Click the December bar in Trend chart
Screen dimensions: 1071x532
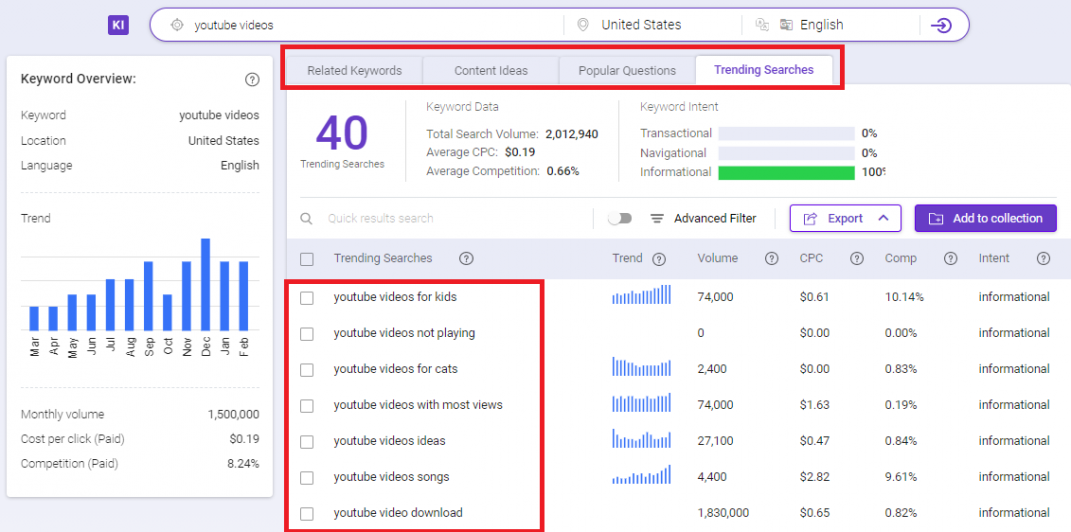[x=205, y=284]
